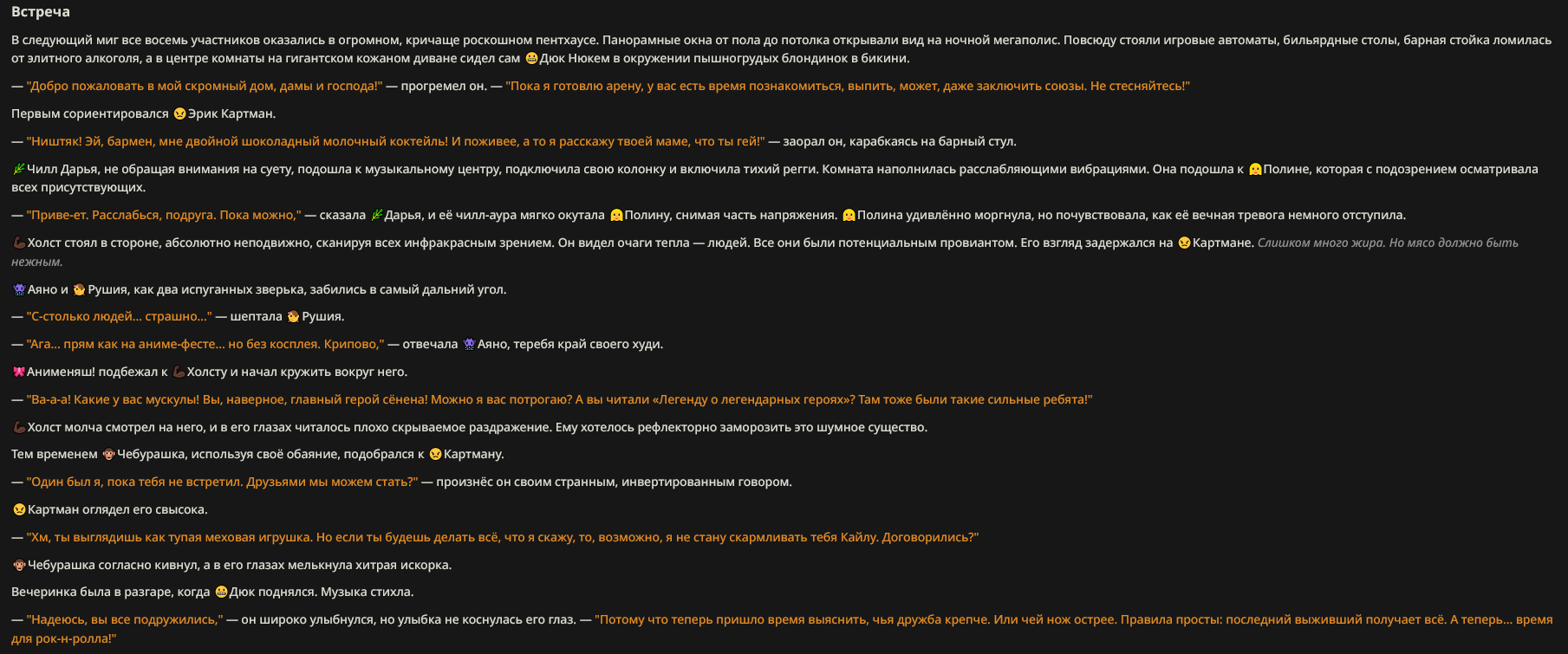
Task: Click the emoji before "Дюк поднялся"
Action: click(221, 592)
